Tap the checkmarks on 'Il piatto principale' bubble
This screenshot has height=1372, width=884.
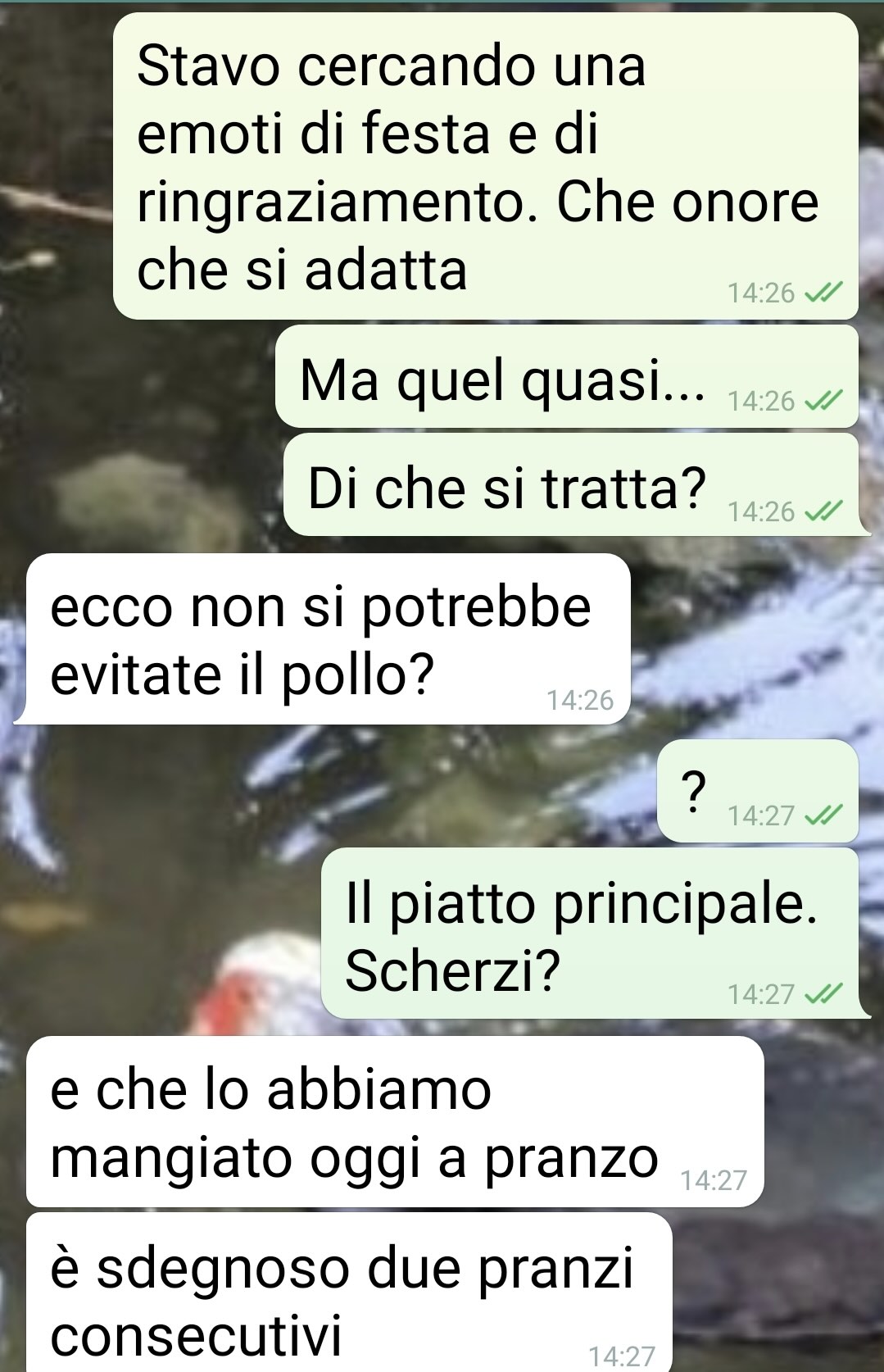pos(822,993)
